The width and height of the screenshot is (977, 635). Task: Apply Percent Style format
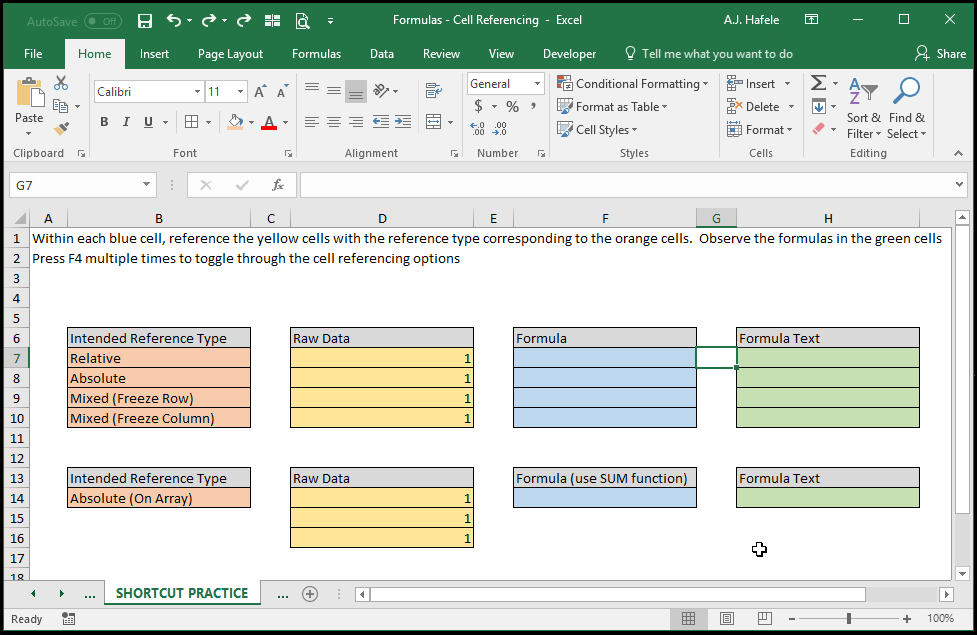coord(512,107)
